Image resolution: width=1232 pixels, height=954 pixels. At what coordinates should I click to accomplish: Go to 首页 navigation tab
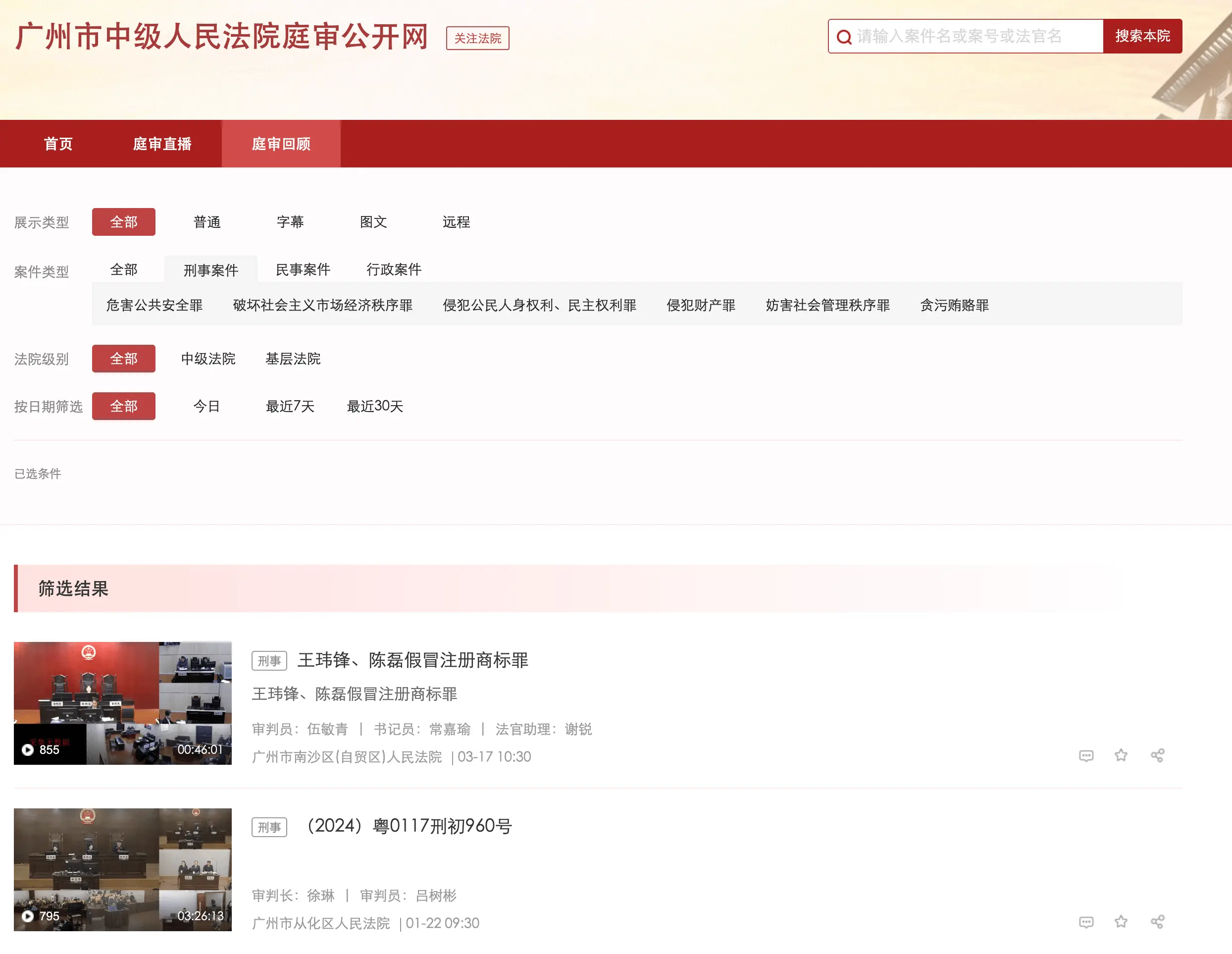[x=58, y=144]
